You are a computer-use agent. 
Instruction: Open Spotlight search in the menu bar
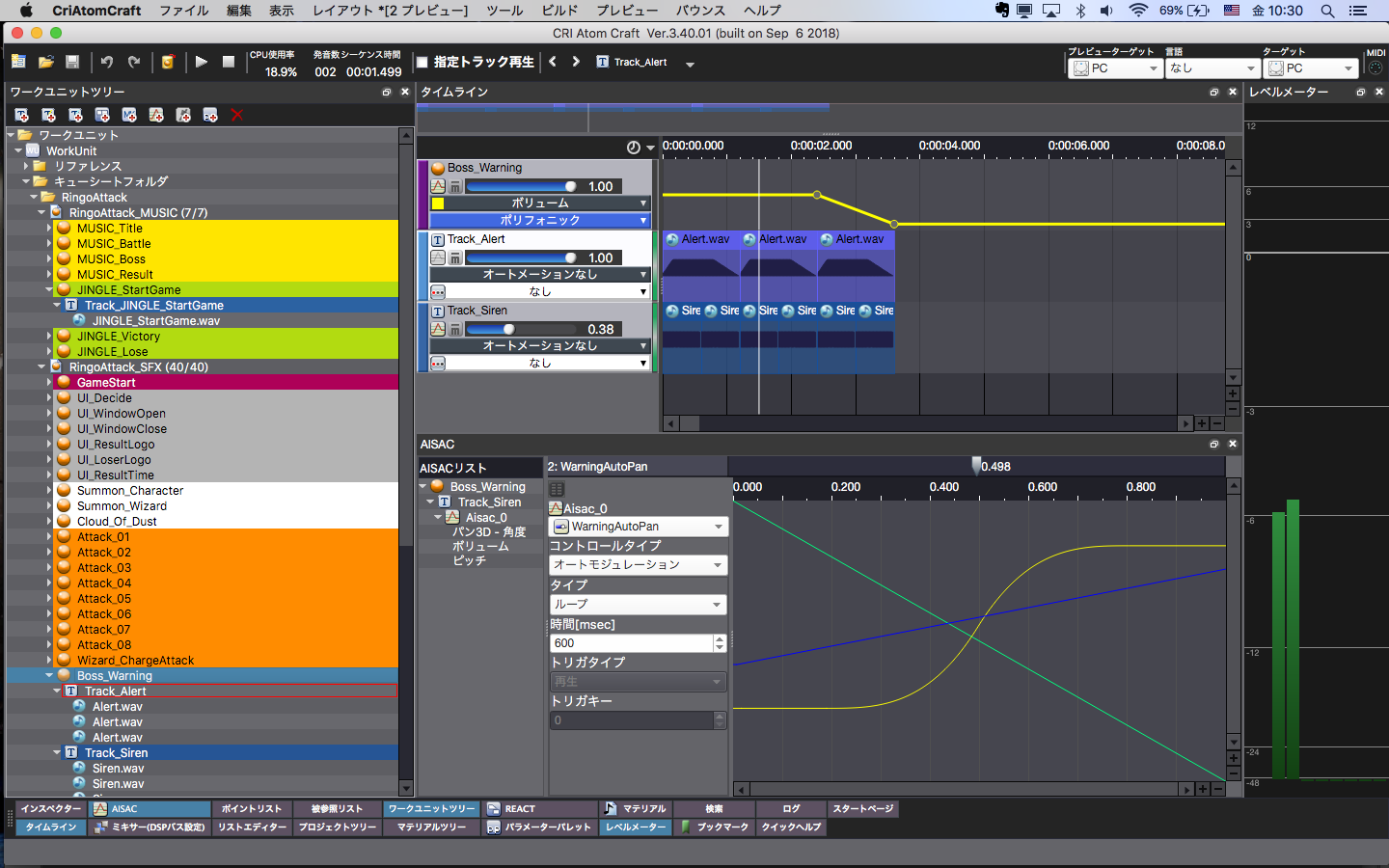point(1327,11)
